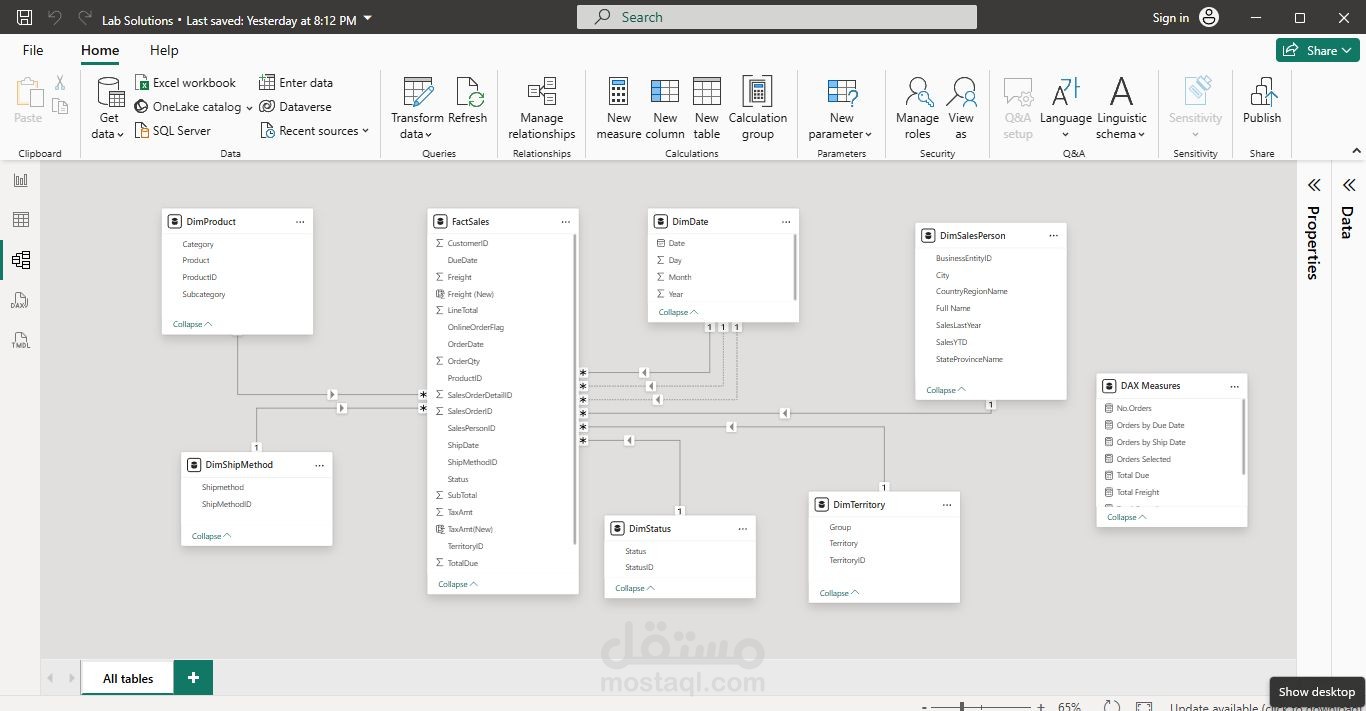Select the Home ribbon tab
The image size is (1366, 711).
tap(100, 50)
